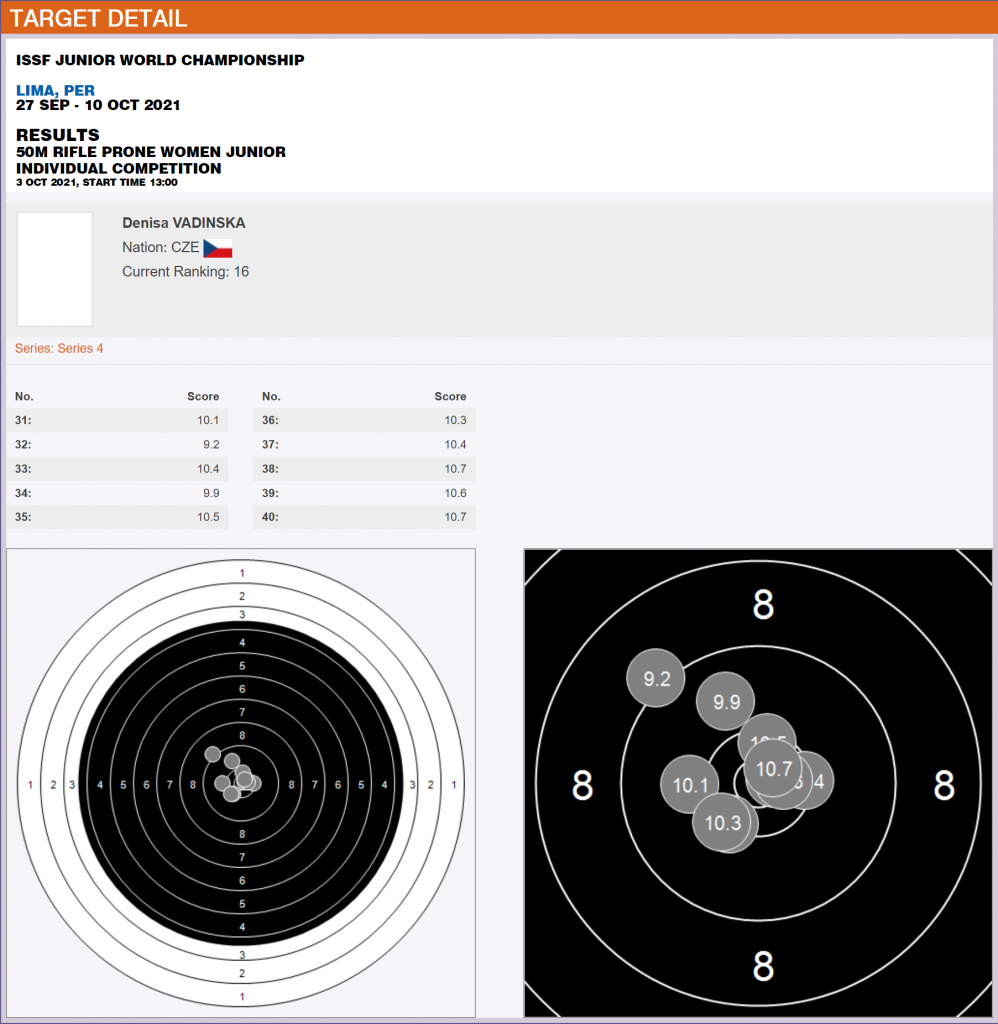Click the TARGET DETAIL header bar

[499, 18]
